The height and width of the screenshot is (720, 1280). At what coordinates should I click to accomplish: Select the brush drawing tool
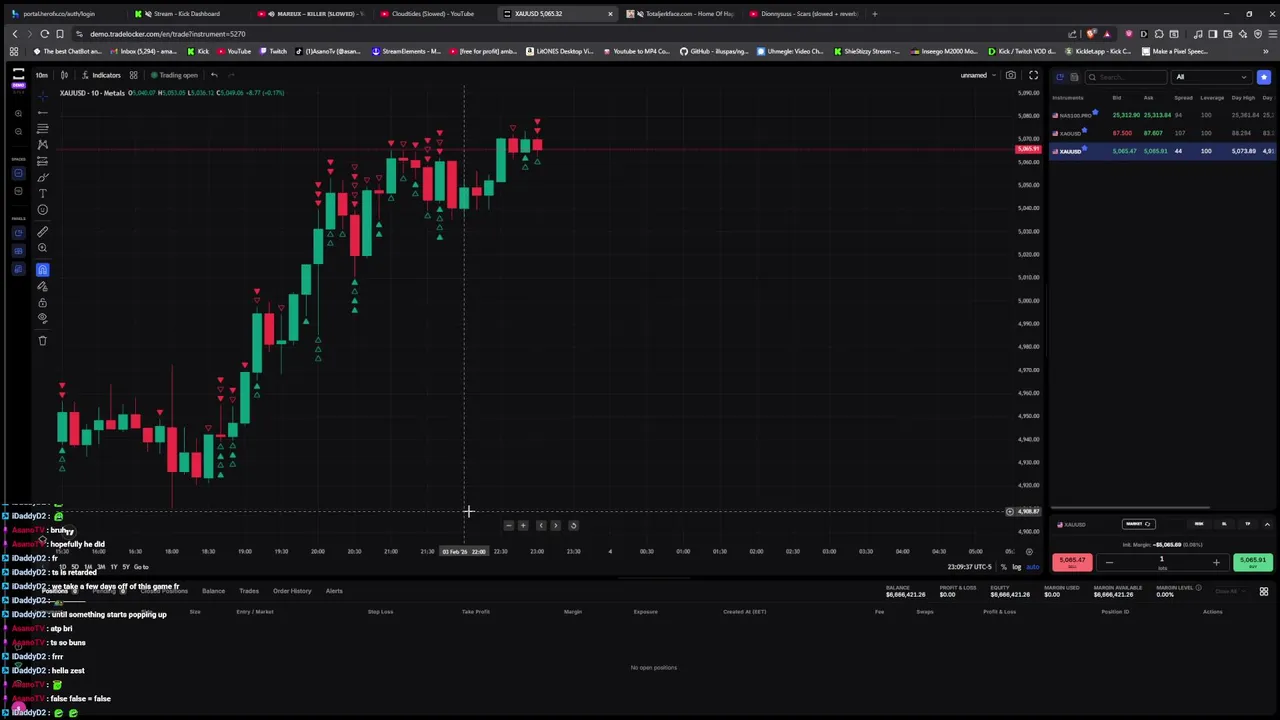coord(42,177)
